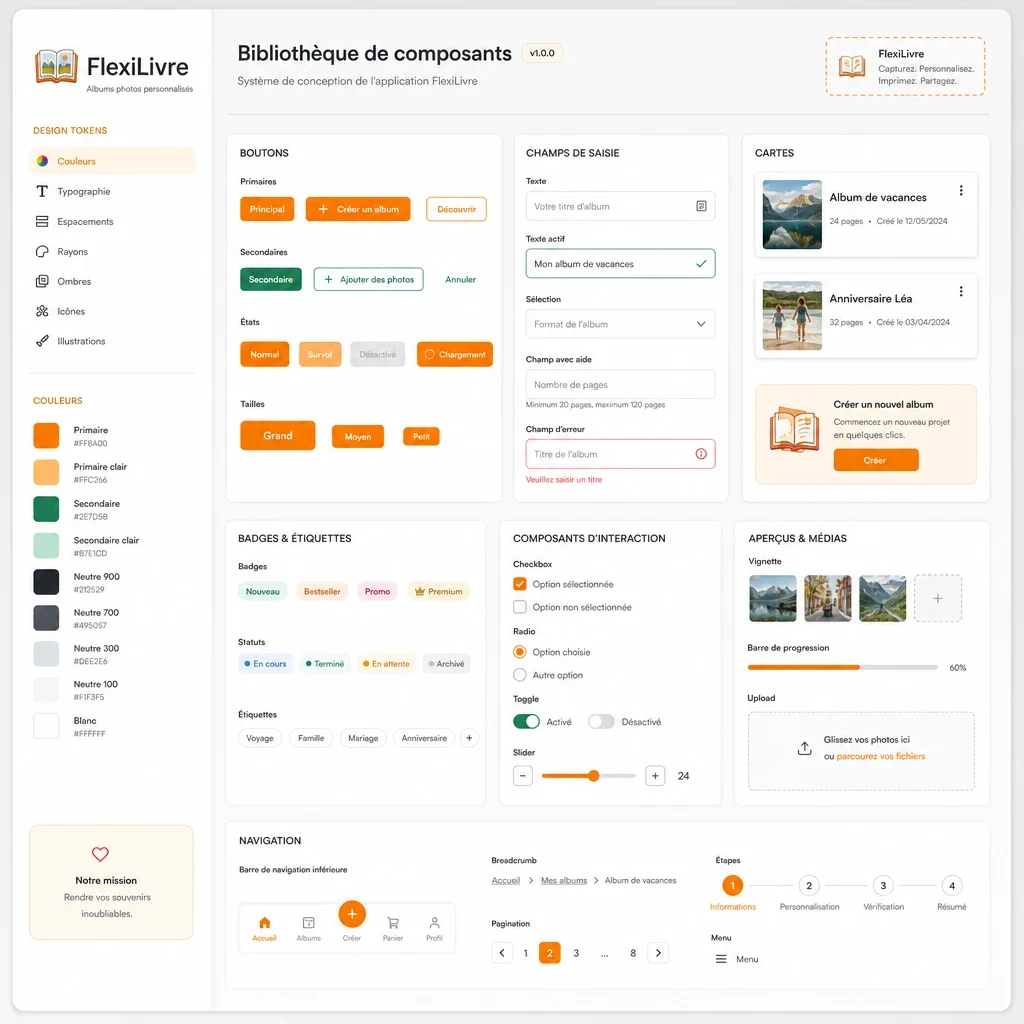Go to step 4 Résumé
Viewport: 1024px width, 1024px height.
pyautogui.click(x=952, y=886)
